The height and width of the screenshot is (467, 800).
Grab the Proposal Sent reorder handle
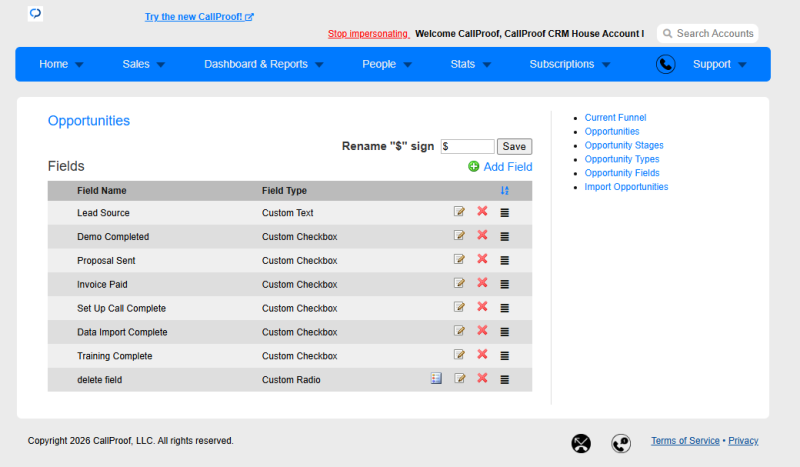tap(505, 260)
